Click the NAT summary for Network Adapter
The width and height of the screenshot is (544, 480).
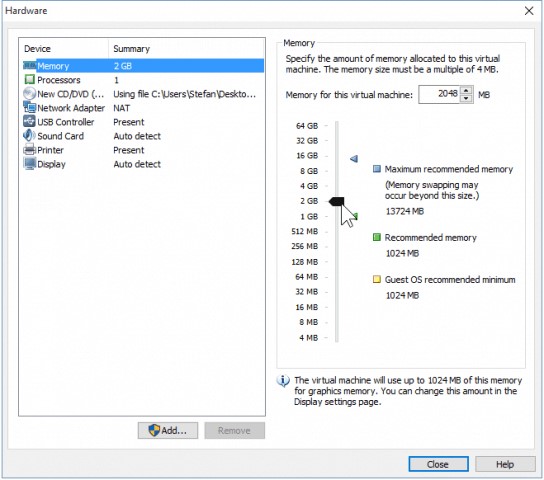(x=121, y=108)
